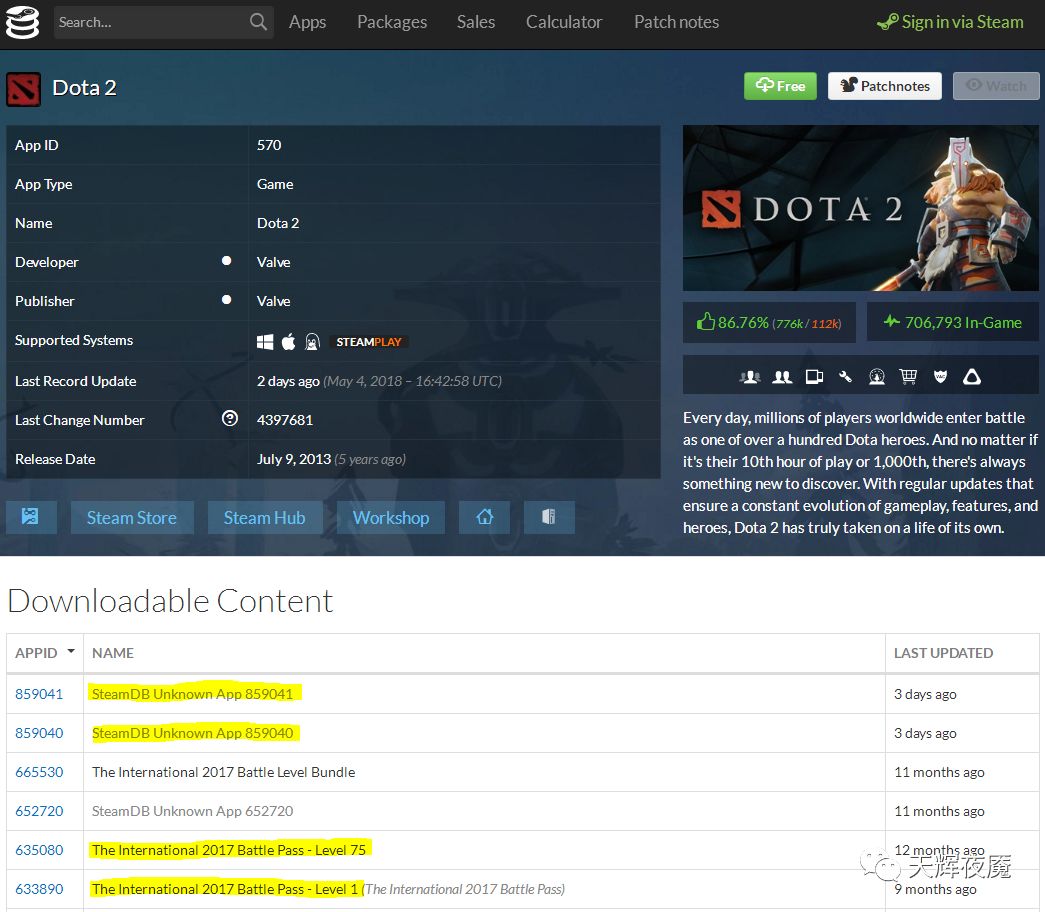The height and width of the screenshot is (912, 1045).
Task: Click the 'July 9, 2013' release date
Action: [294, 459]
